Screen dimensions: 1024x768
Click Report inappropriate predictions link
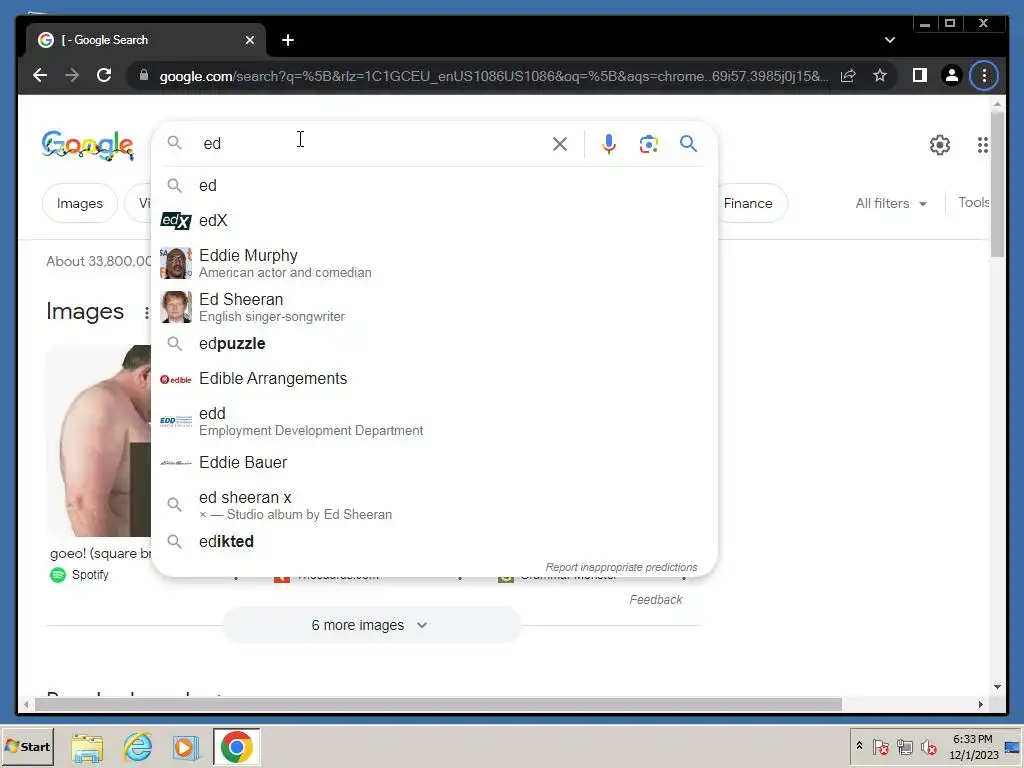621,567
